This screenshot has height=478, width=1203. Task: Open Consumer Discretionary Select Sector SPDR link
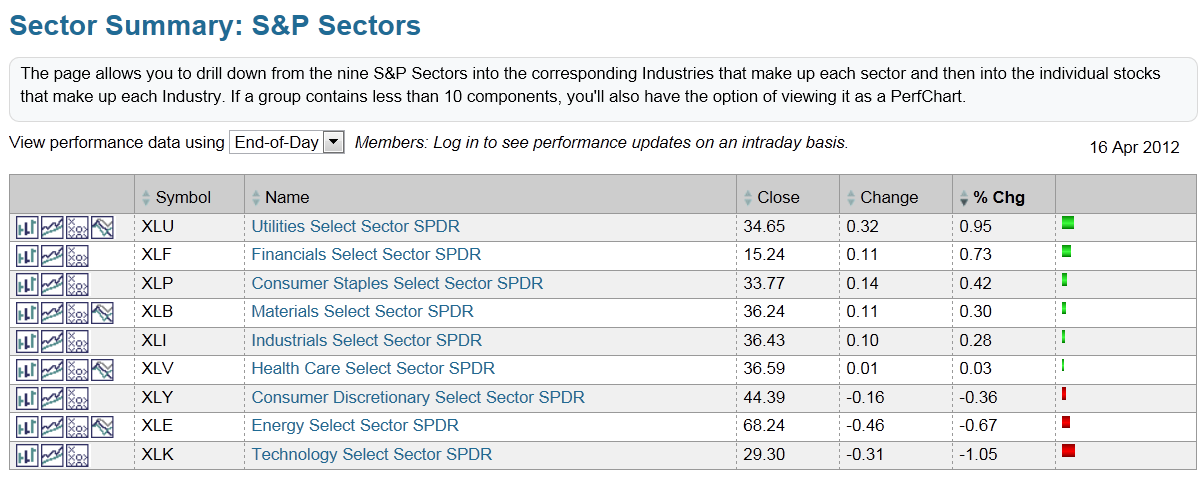[418, 397]
